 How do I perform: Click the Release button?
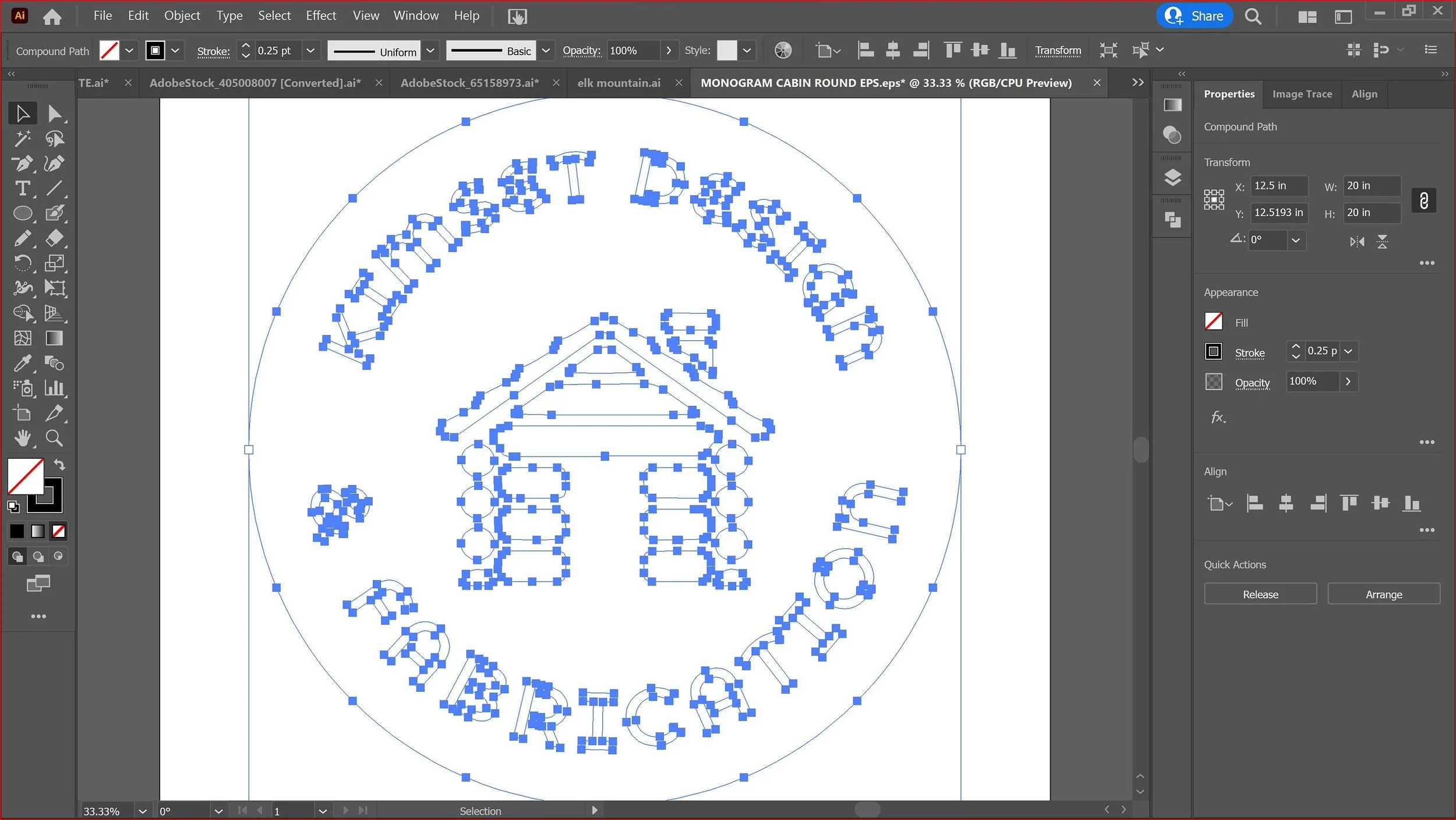[x=1260, y=594]
